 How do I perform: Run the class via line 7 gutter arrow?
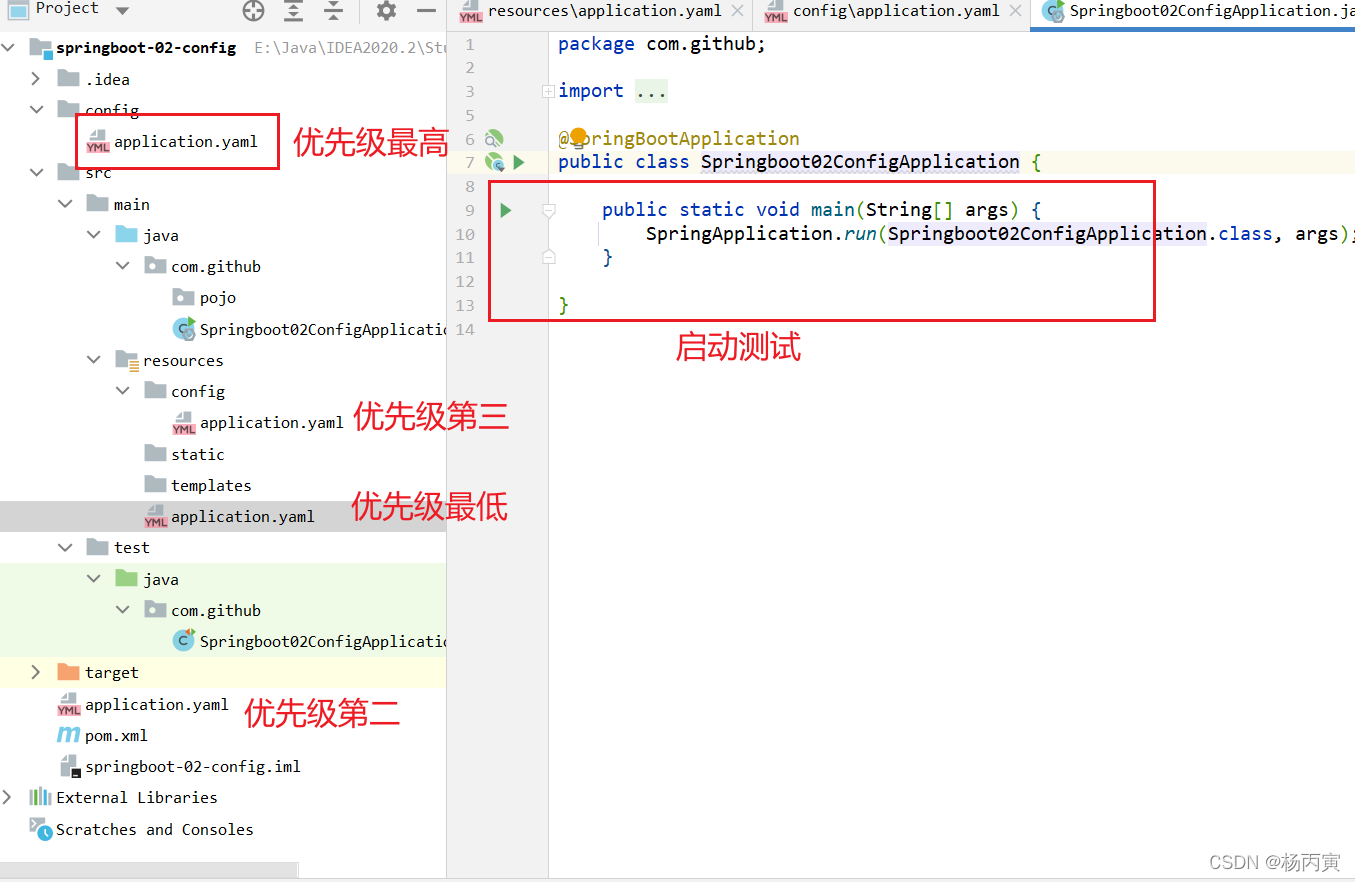click(x=518, y=162)
